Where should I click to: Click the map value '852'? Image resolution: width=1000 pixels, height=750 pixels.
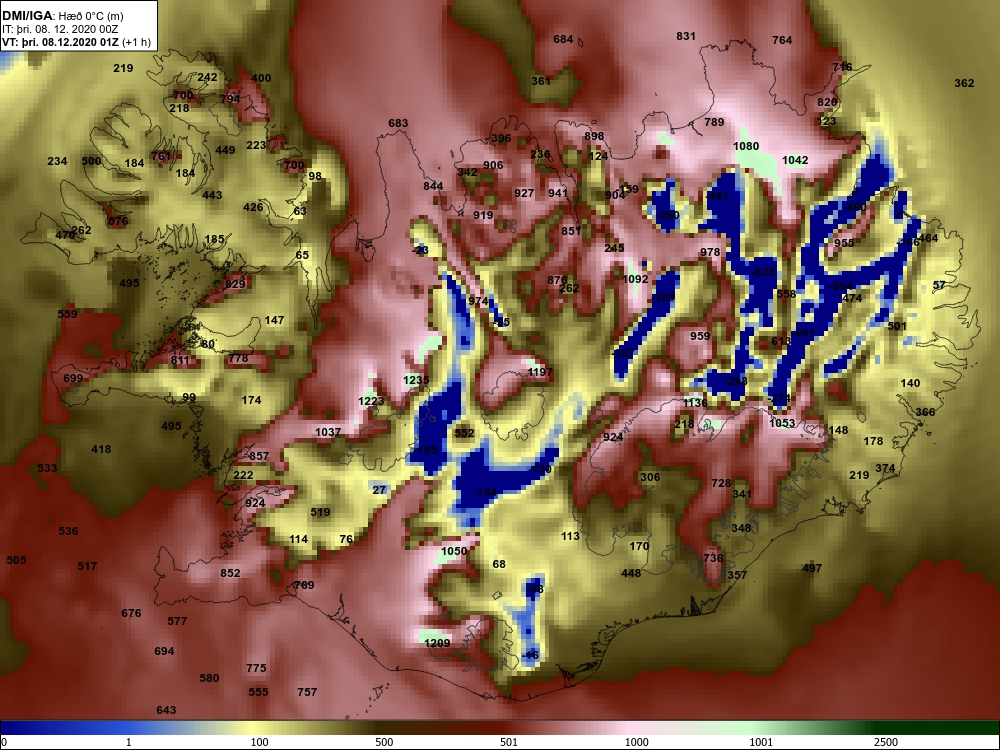pyautogui.click(x=230, y=573)
